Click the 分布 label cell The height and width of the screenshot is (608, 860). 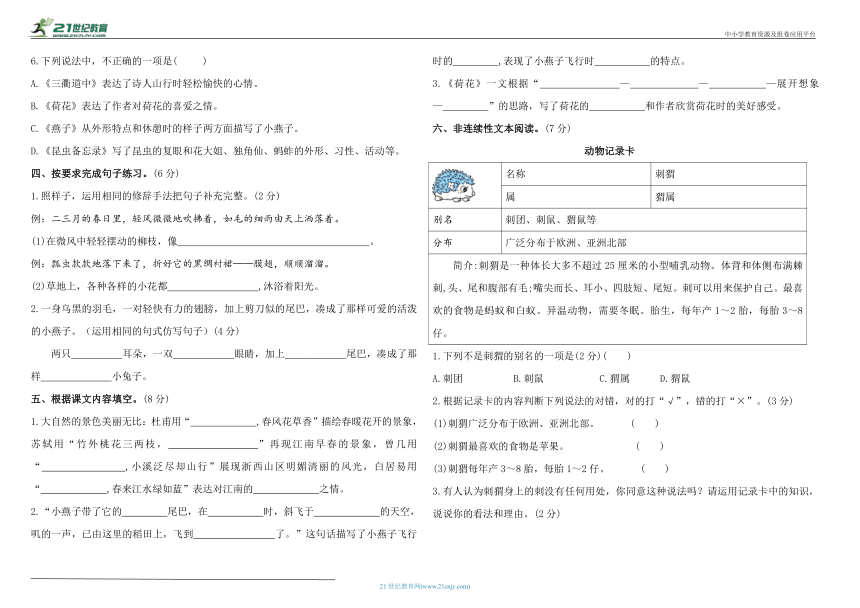point(465,242)
